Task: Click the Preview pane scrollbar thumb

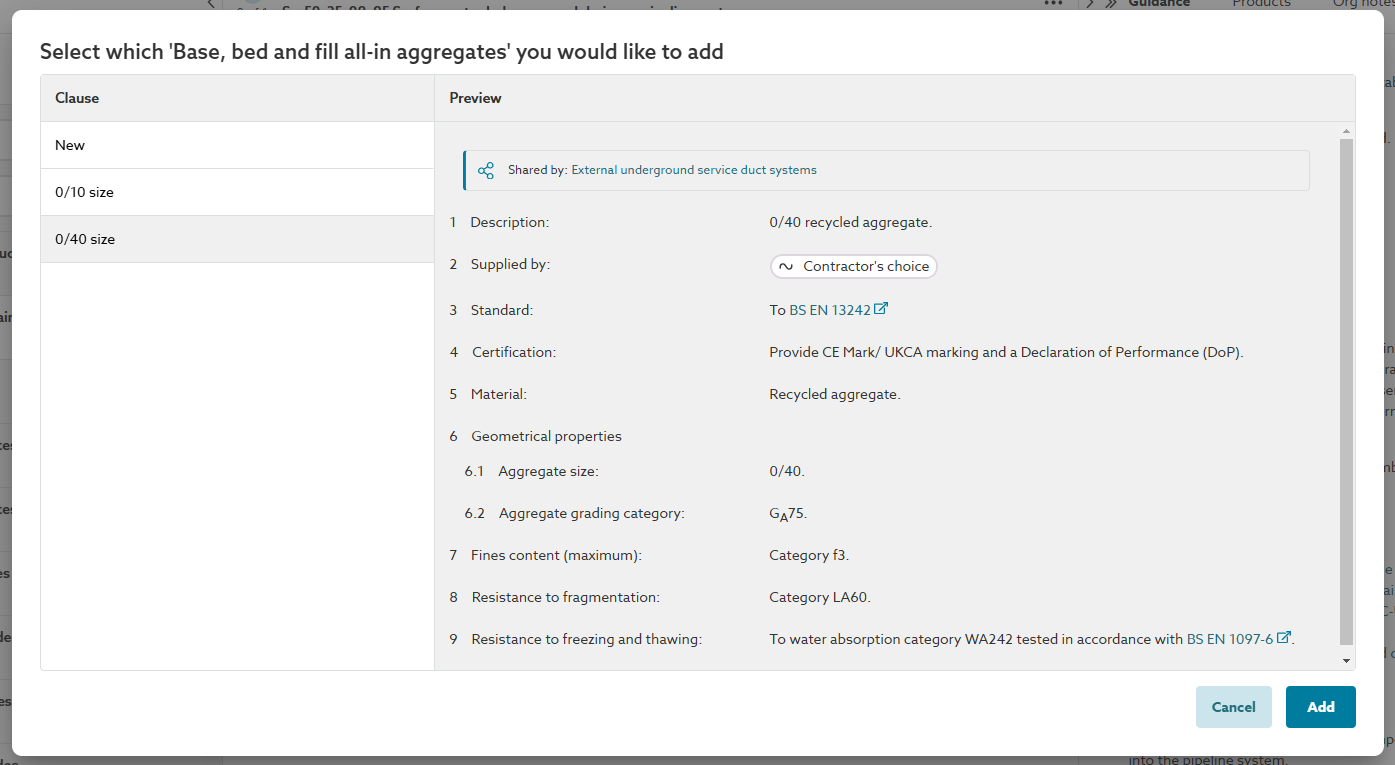Action: (1346, 390)
